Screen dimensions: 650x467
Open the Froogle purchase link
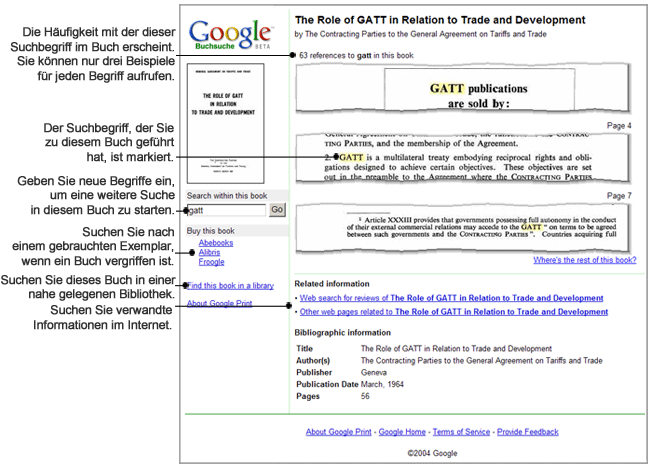point(213,263)
